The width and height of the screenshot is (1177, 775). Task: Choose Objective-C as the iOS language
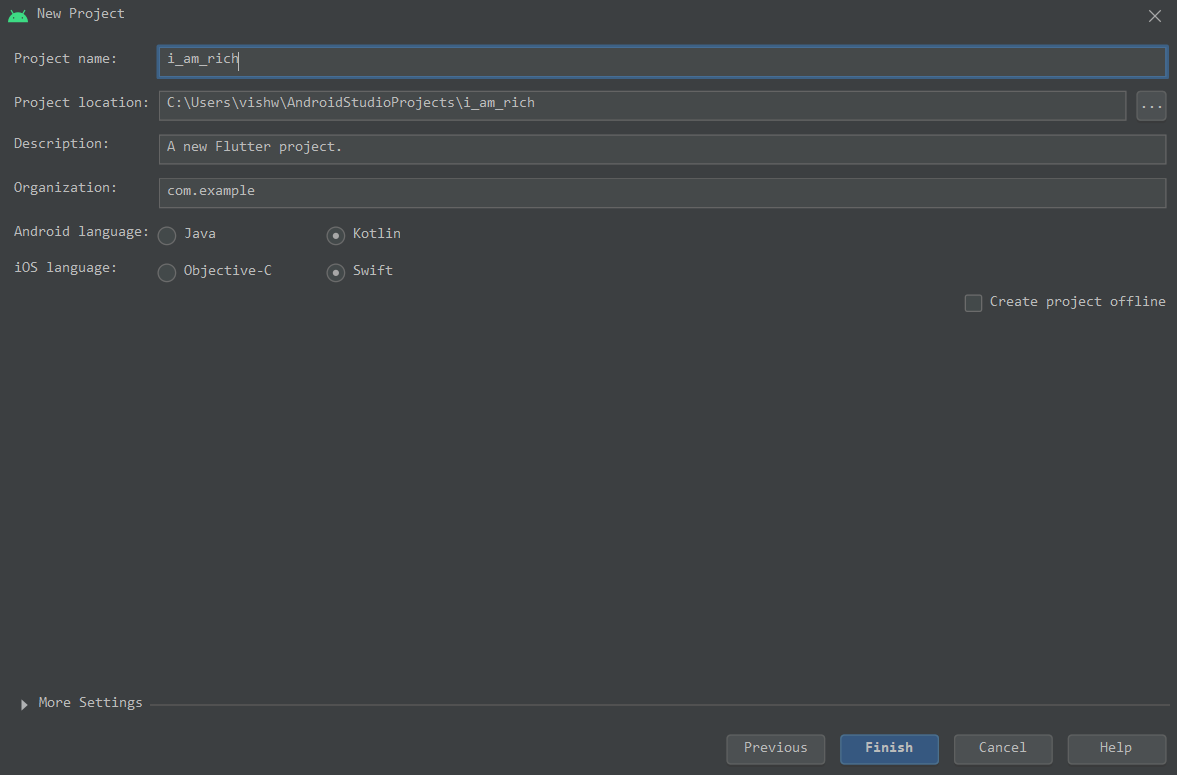(167, 272)
